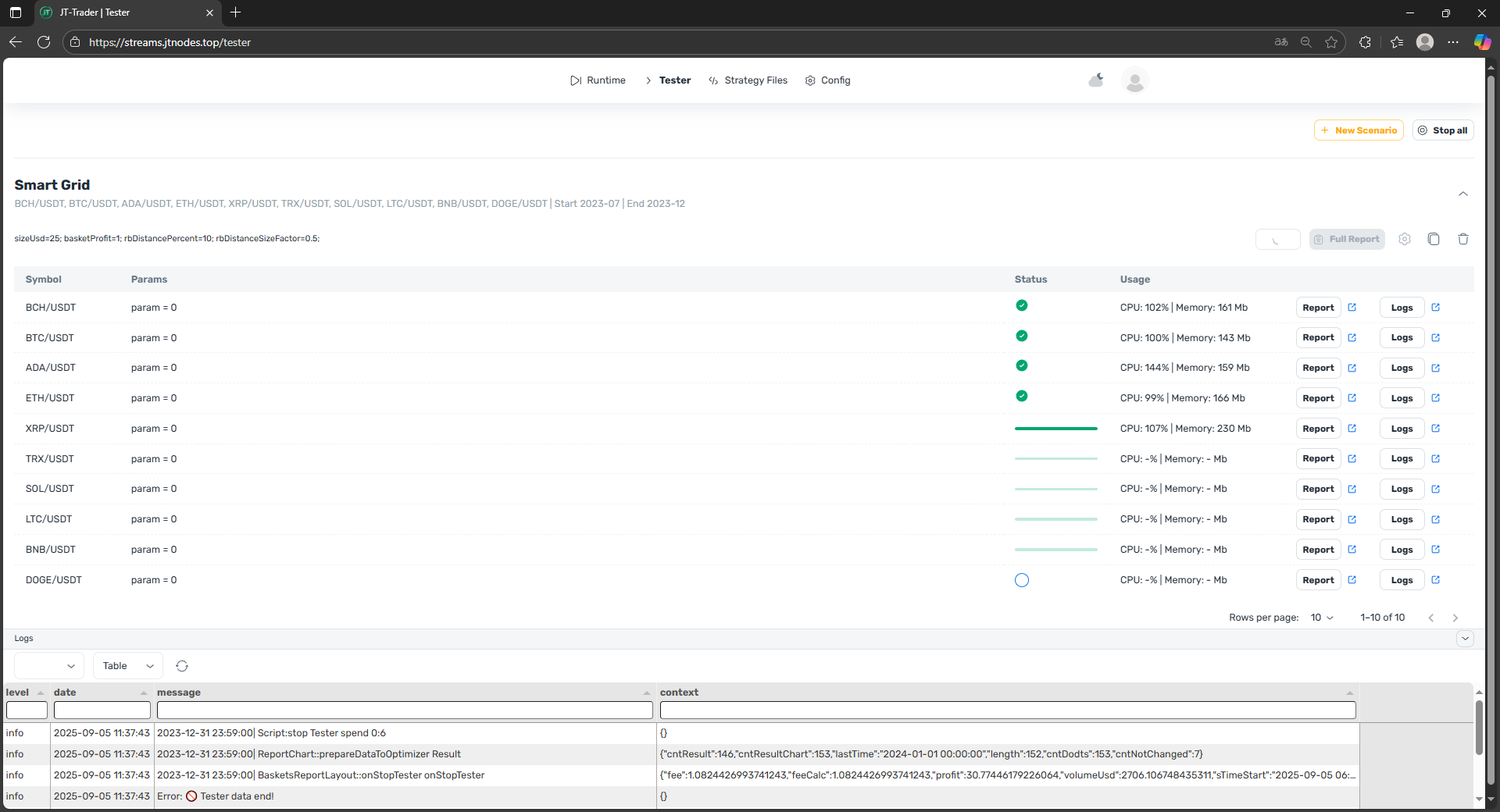Image resolution: width=1500 pixels, height=812 pixels.
Task: Open the Table view dropdown in Logs
Action: pos(128,666)
